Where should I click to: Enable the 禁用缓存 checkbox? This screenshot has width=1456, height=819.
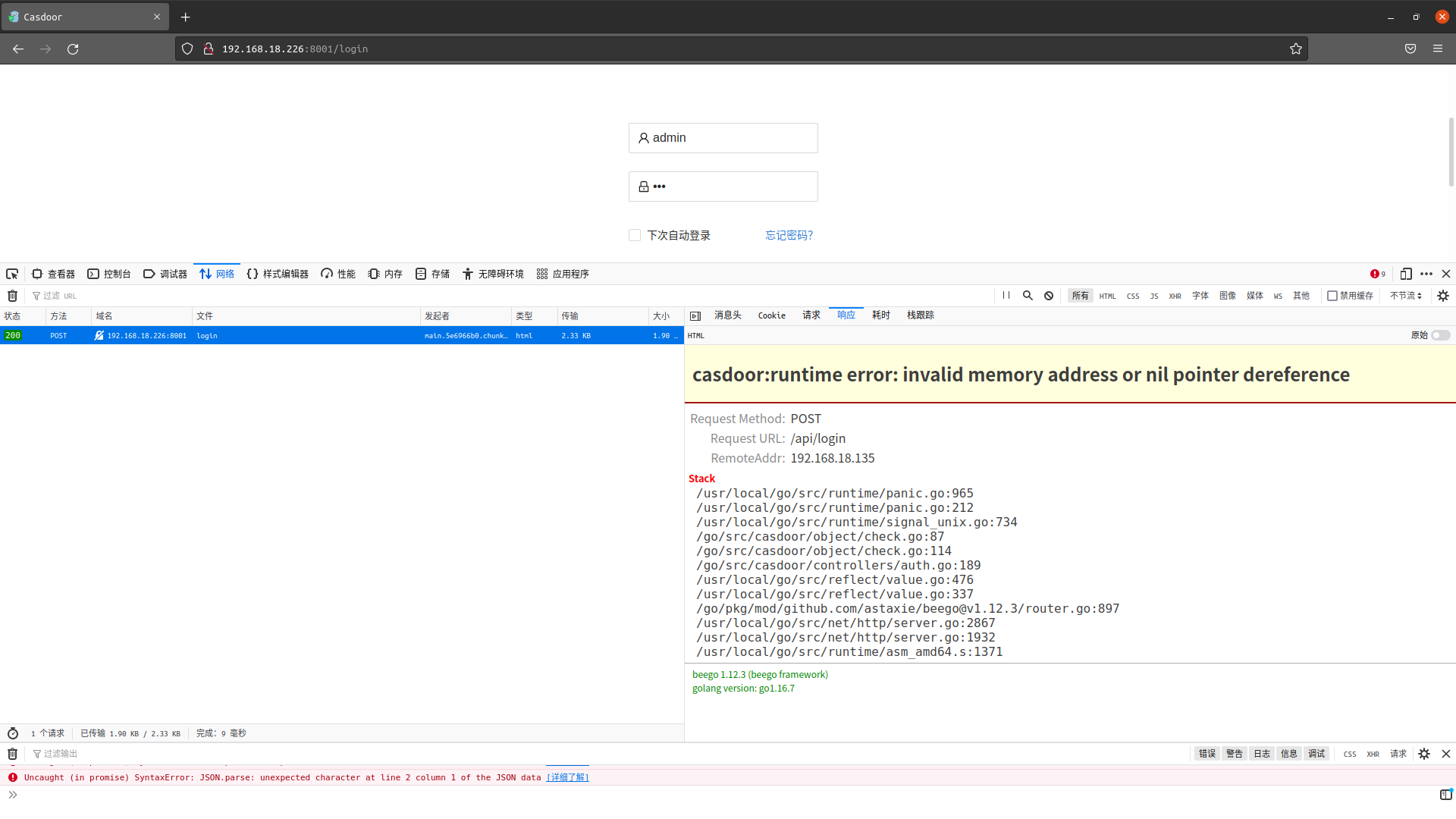pos(1335,296)
